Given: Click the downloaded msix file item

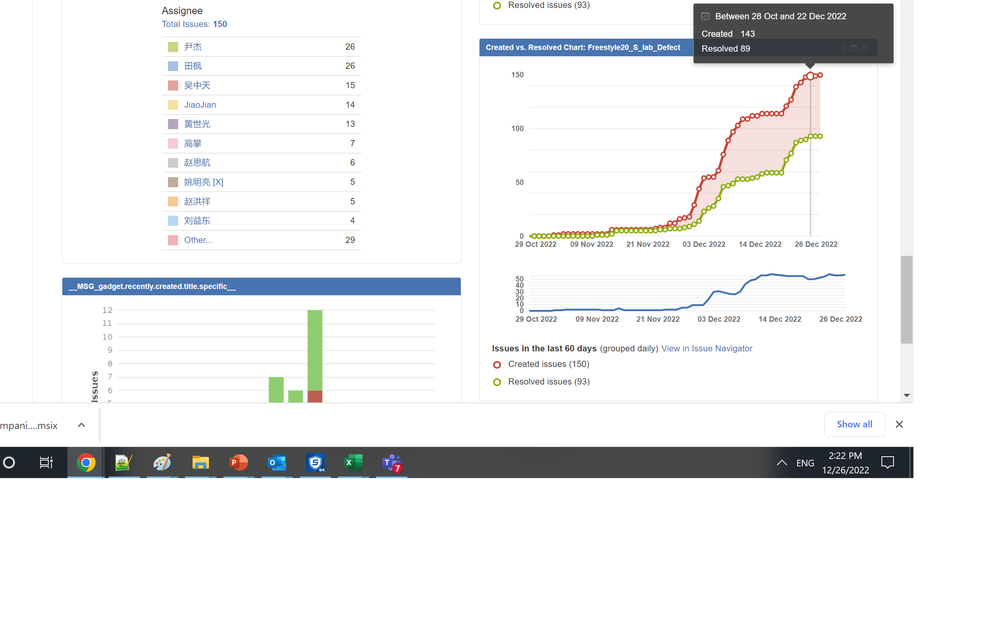Looking at the screenshot, I should pyautogui.click(x=29, y=425).
